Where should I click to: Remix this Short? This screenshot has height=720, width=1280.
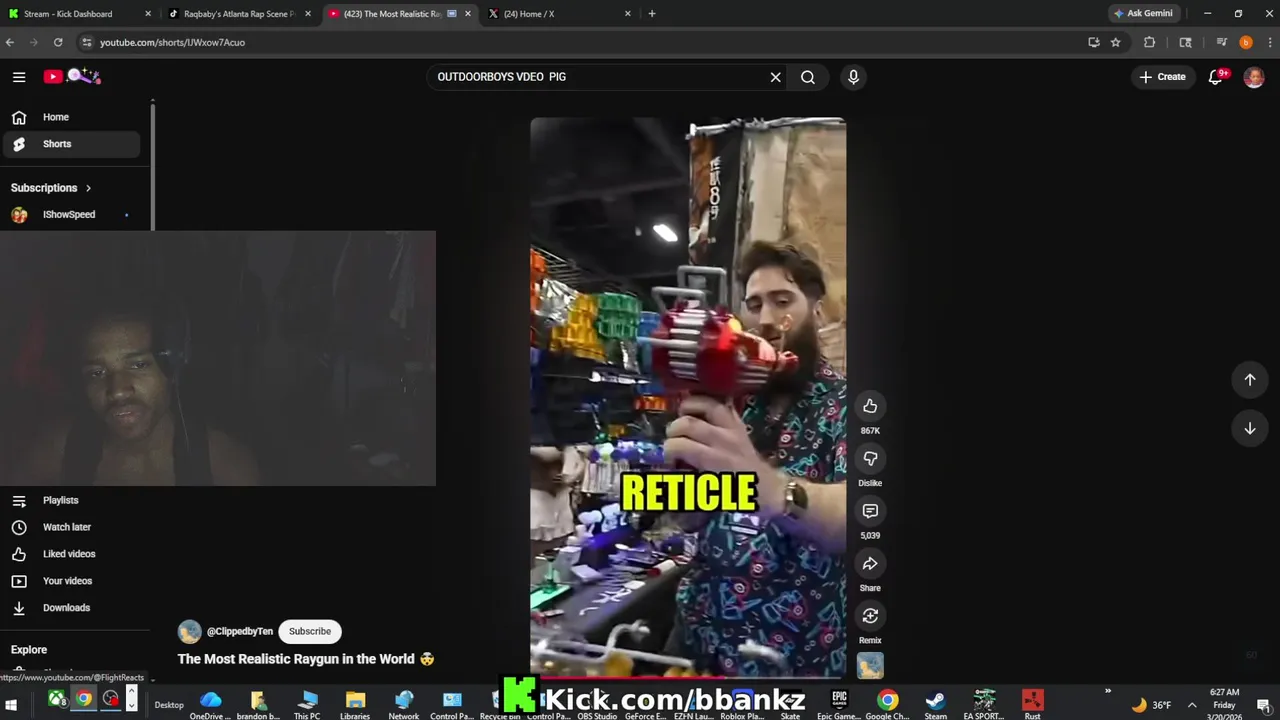(x=870, y=616)
